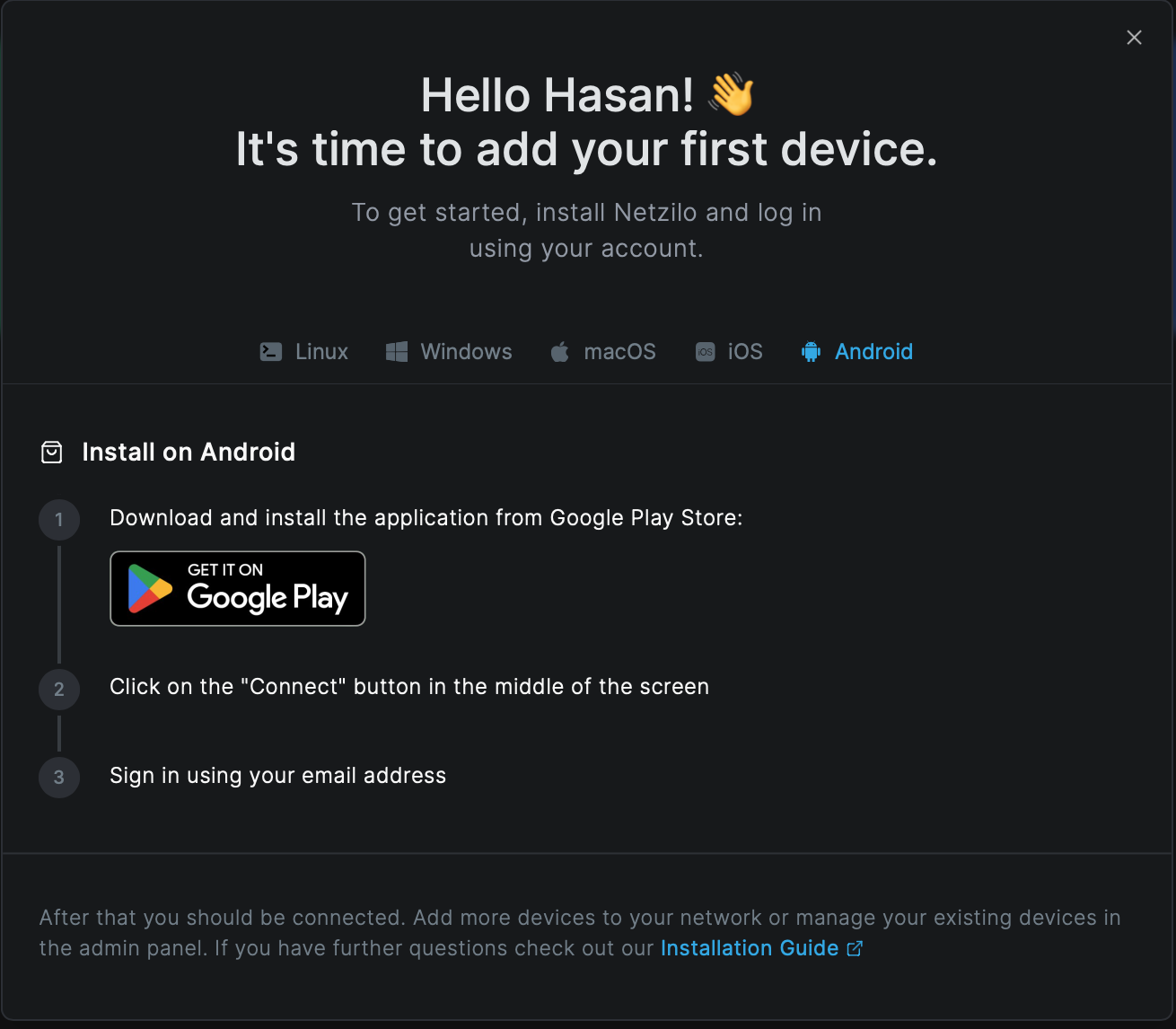
Task: Click the Google Play triangle logo
Action: 150,589
